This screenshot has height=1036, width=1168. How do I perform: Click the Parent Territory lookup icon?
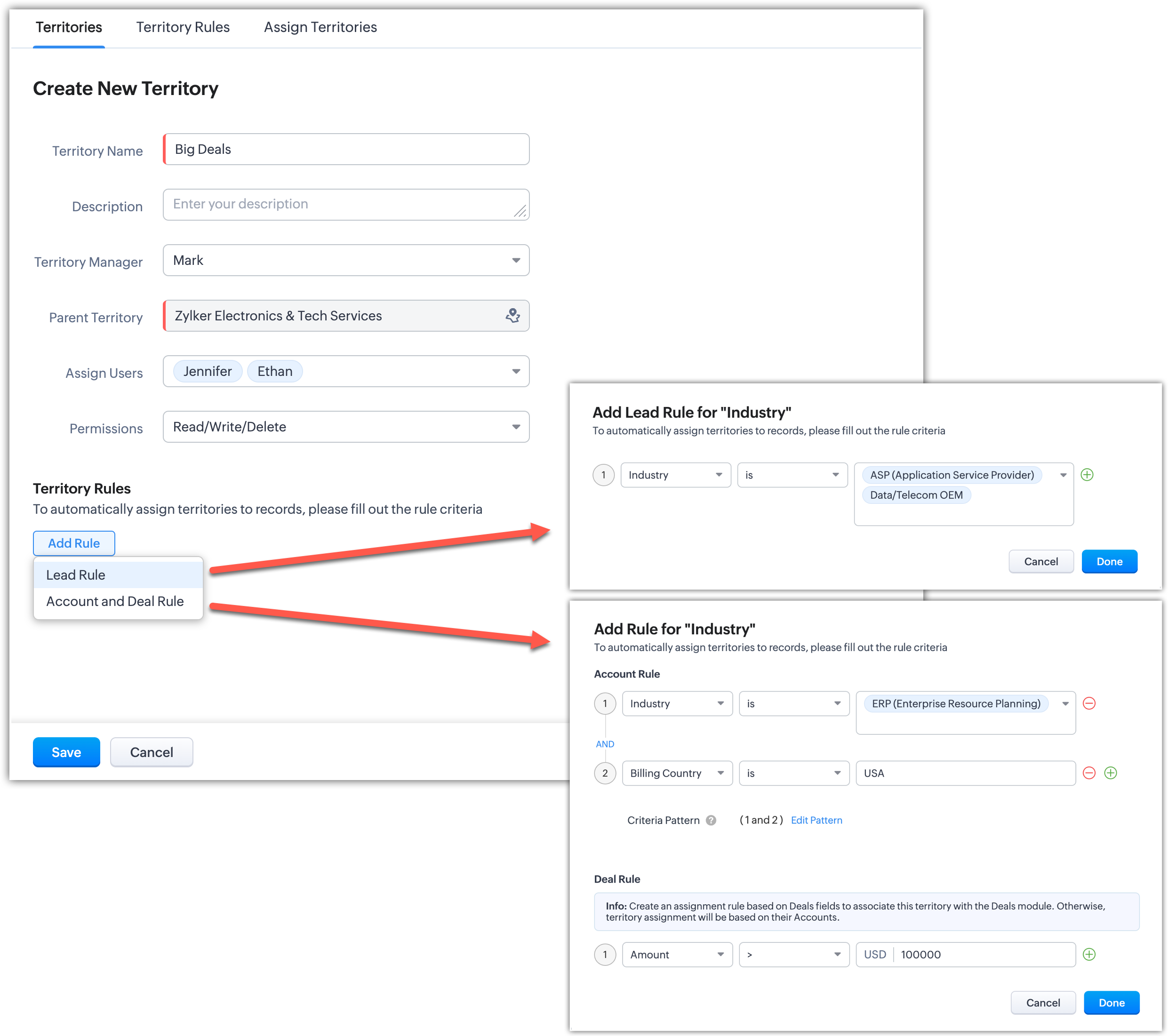click(512, 315)
